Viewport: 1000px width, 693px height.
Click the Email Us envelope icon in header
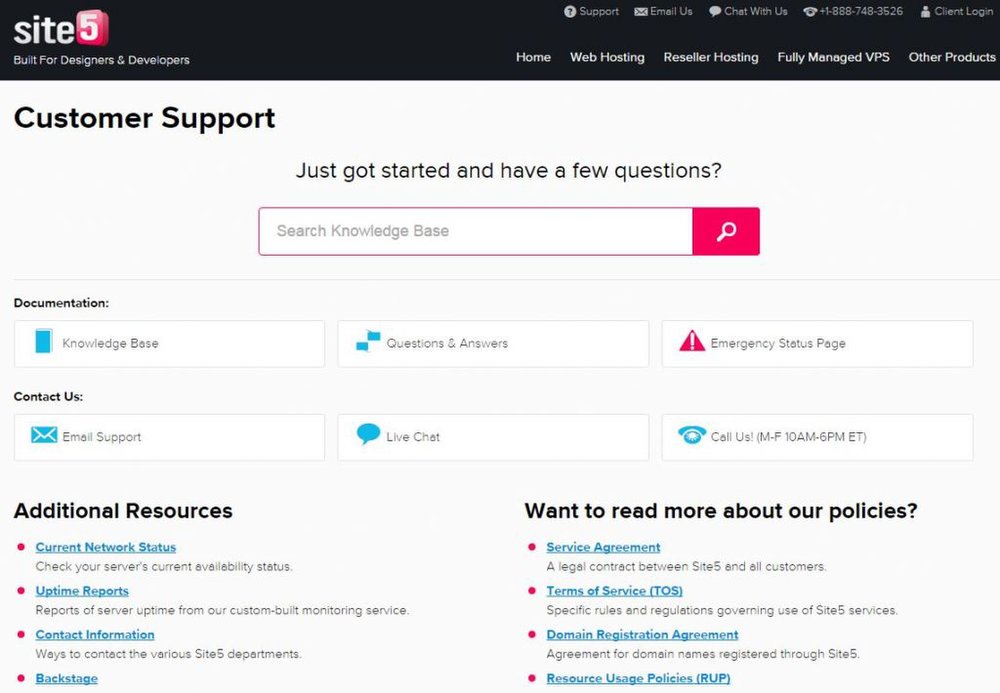(640, 11)
